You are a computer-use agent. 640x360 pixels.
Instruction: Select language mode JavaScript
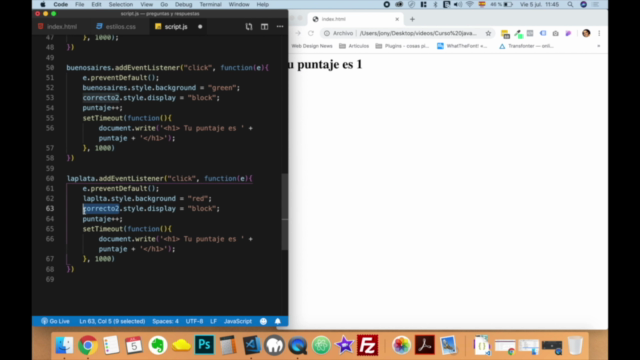coord(238,321)
